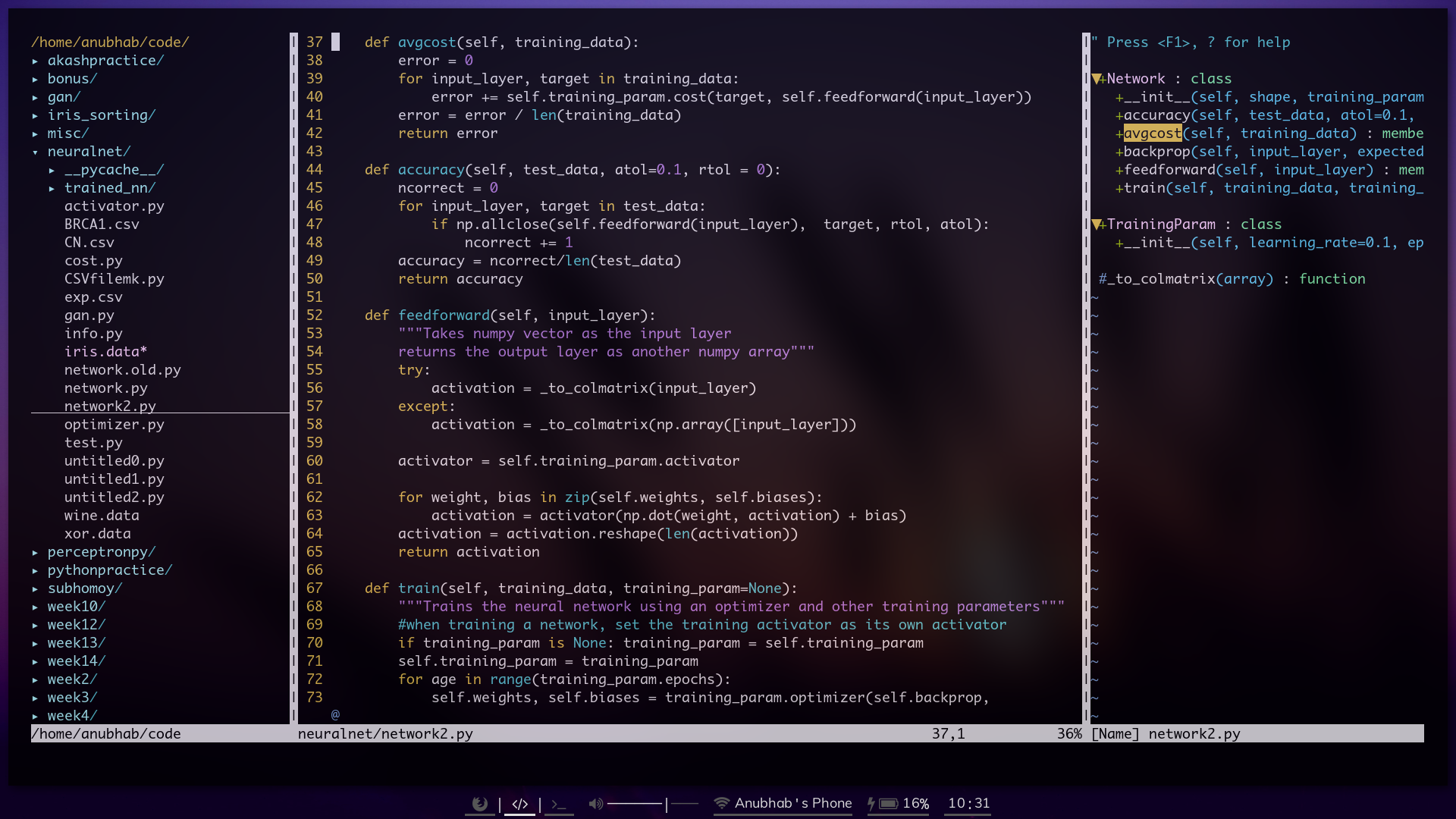This screenshot has height=819, width=1456.
Task: Expand the __pycache__ folder in sidebar
Action: click(x=53, y=169)
